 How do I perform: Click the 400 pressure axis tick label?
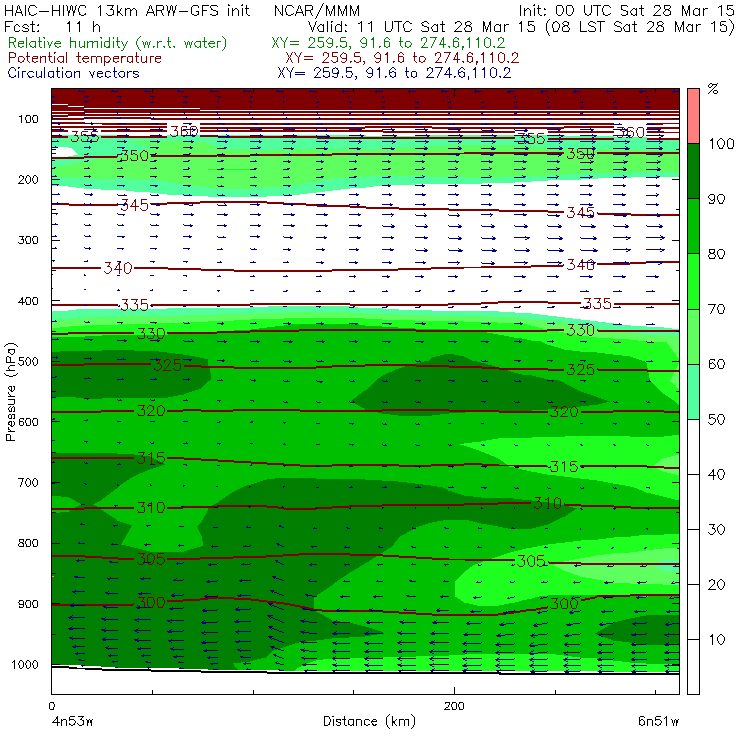click(28, 301)
